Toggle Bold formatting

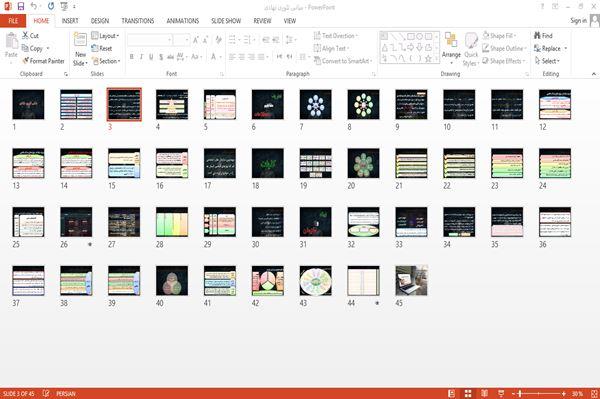pos(132,57)
